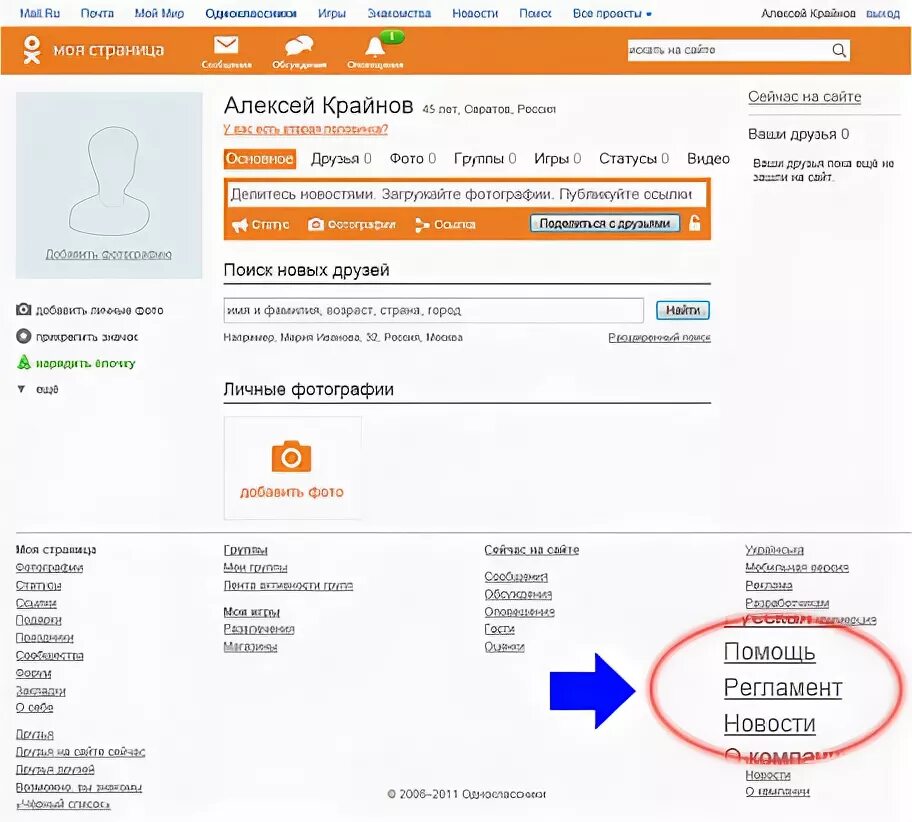Switch to the Друзья profile tab
The width and height of the screenshot is (912, 822).
pos(341,159)
